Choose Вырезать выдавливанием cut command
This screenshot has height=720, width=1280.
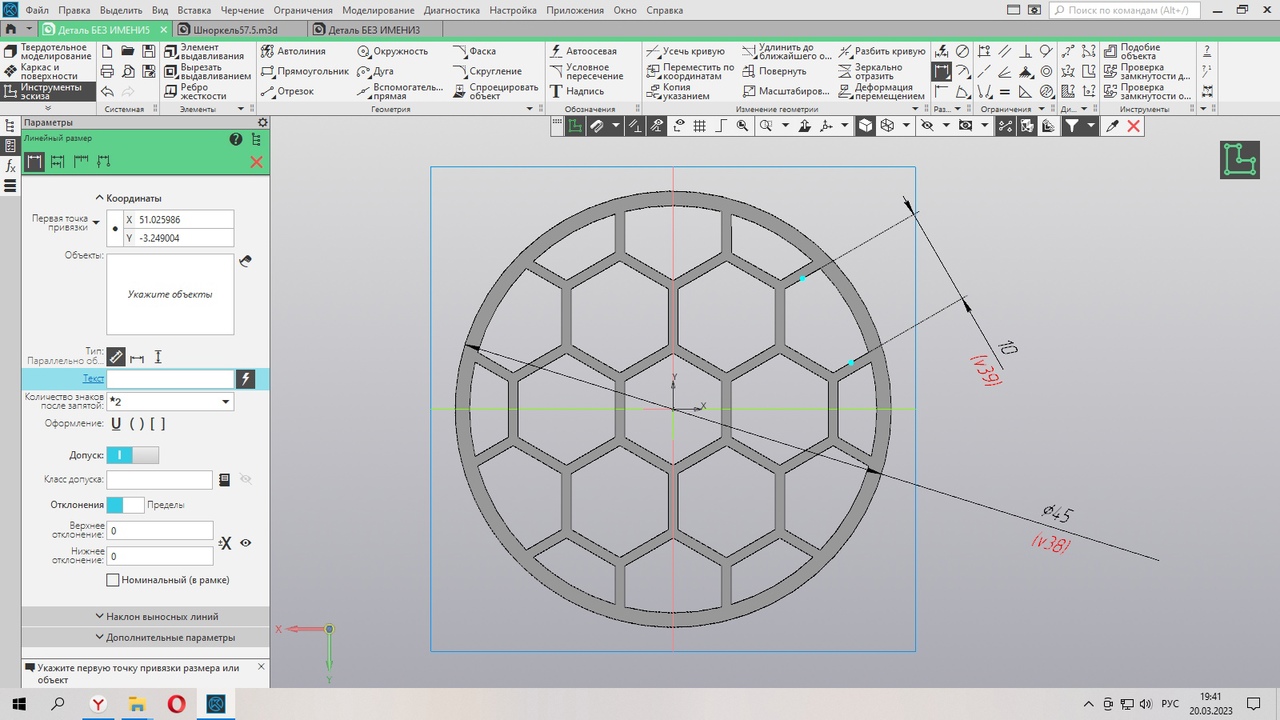[x=208, y=71]
